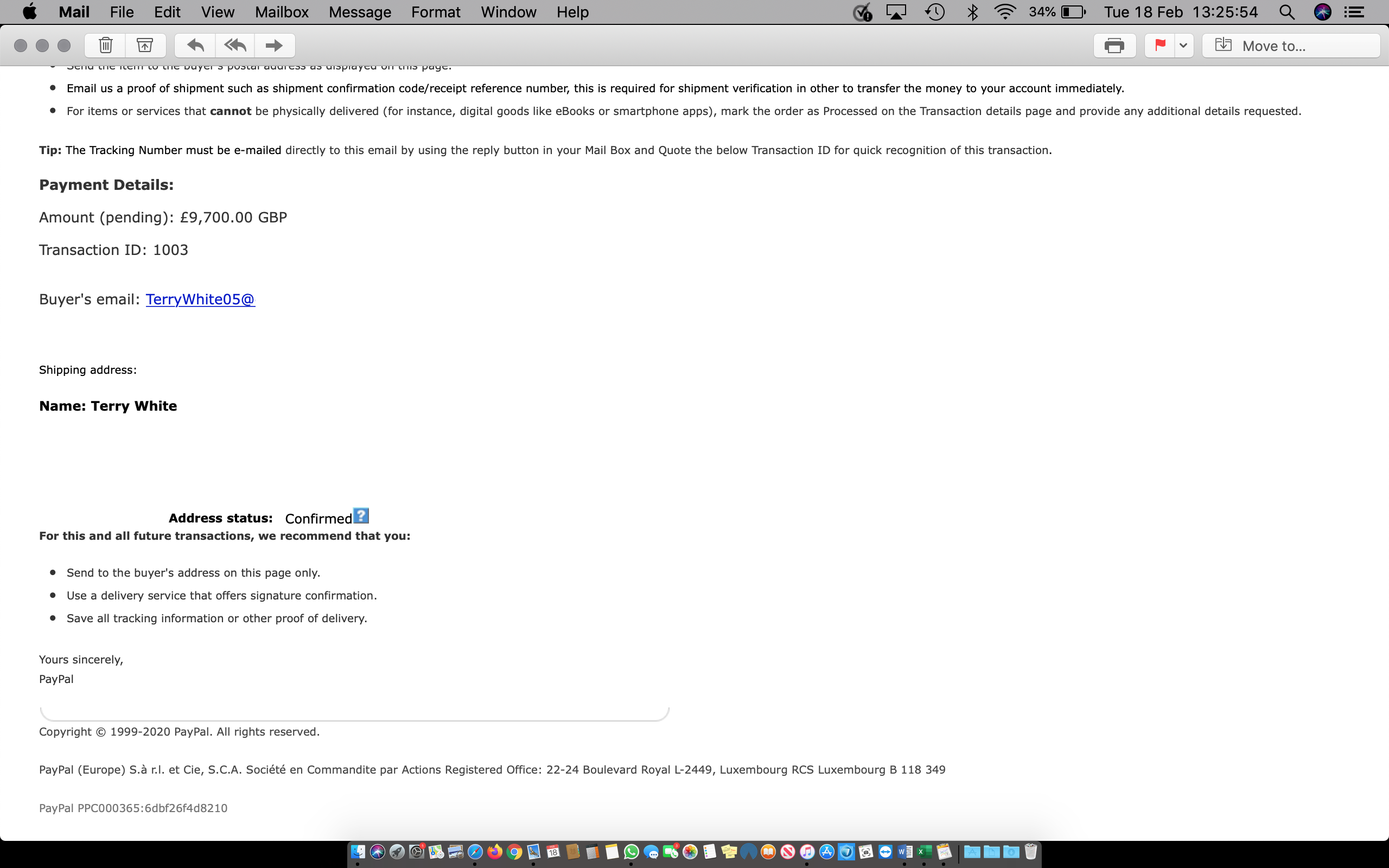Click the date and time in menu bar
Screen dimensions: 1389x868
point(1181,12)
